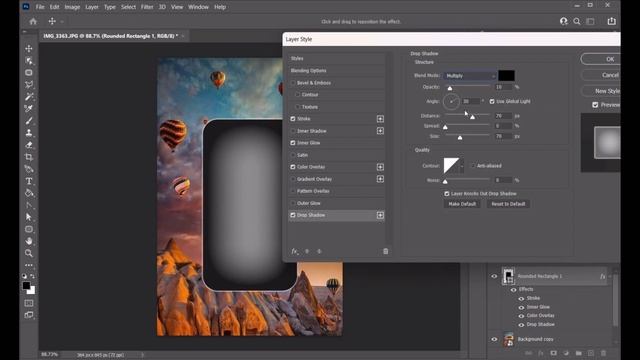Click the Reset to Default button
Image resolution: width=640 pixels, height=360 pixels.
[508, 204]
